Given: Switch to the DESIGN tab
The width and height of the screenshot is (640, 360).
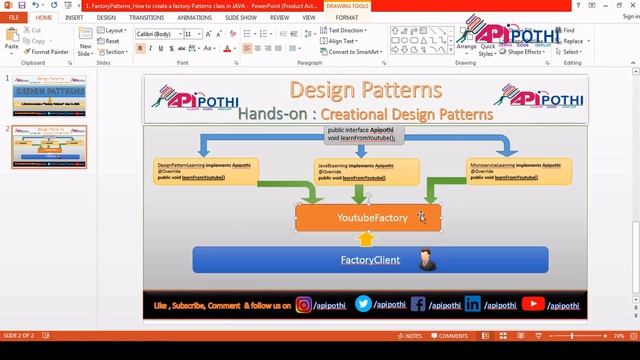Looking at the screenshot, I should (106, 18).
